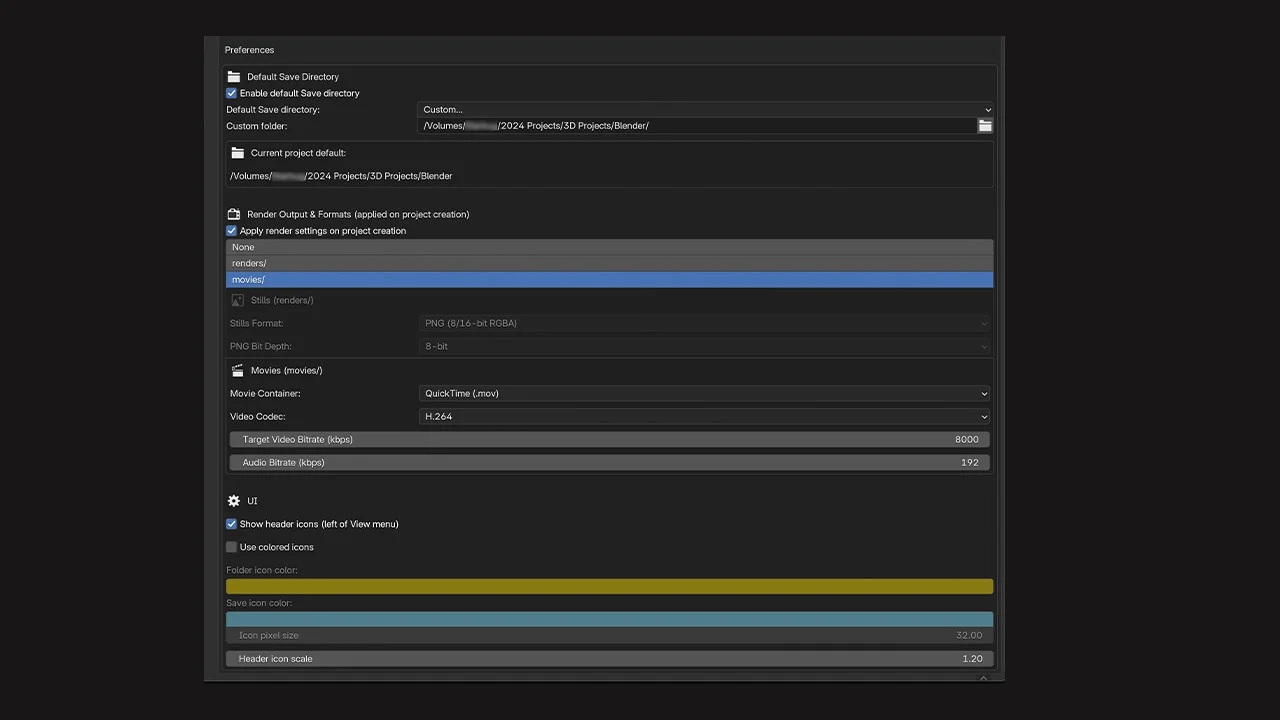This screenshot has height=720, width=1280.
Task: Pick a new Folder icon color
Action: (609, 586)
